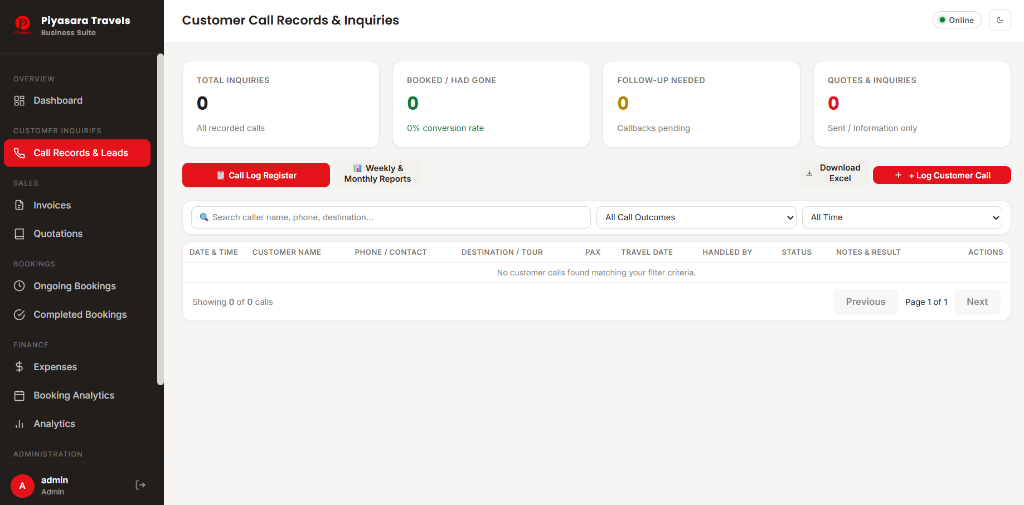Click the Pax column header
Viewport: 1024px width, 505px height.
[x=593, y=252]
